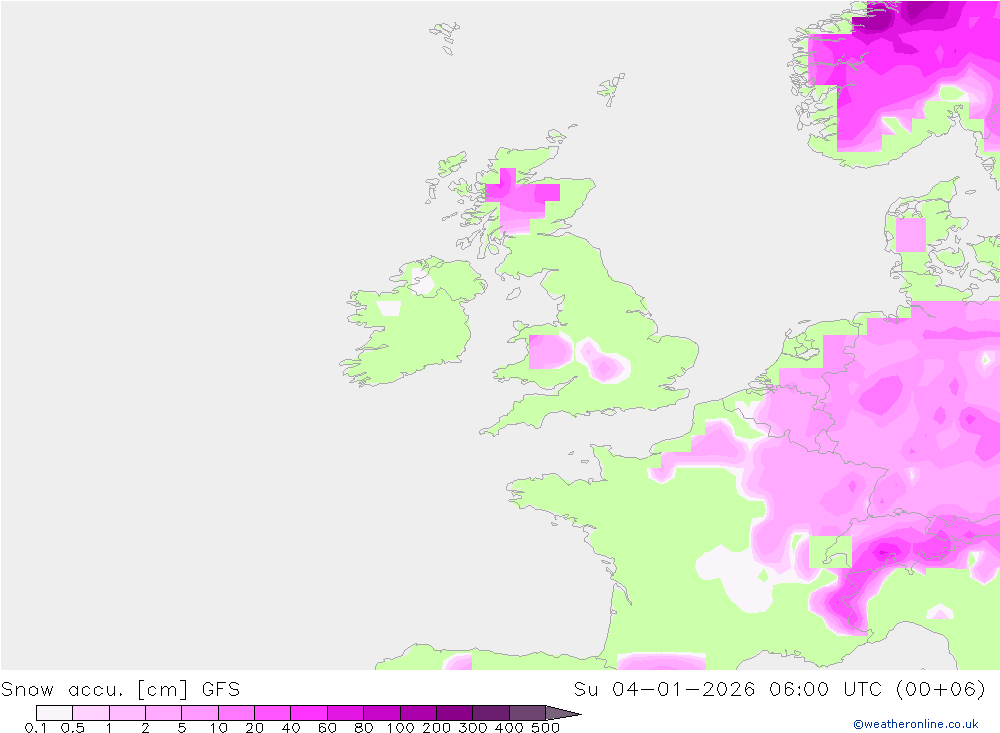The width and height of the screenshot is (1000, 733).
Task: Select the 10–20 legend color swatch
Action: (236, 713)
